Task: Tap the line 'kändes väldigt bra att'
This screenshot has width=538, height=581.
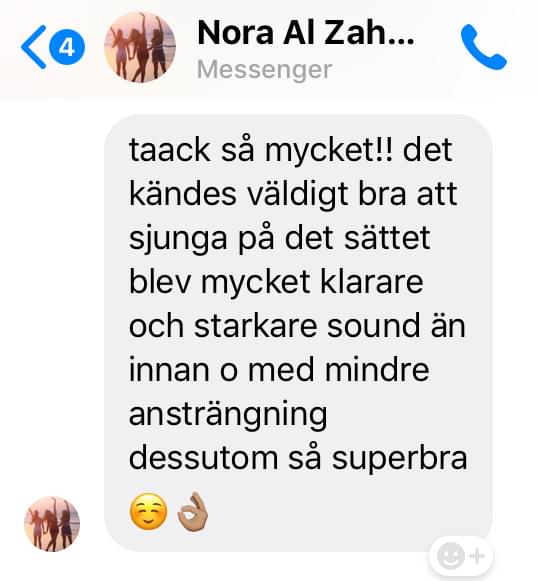Action: tap(293, 194)
